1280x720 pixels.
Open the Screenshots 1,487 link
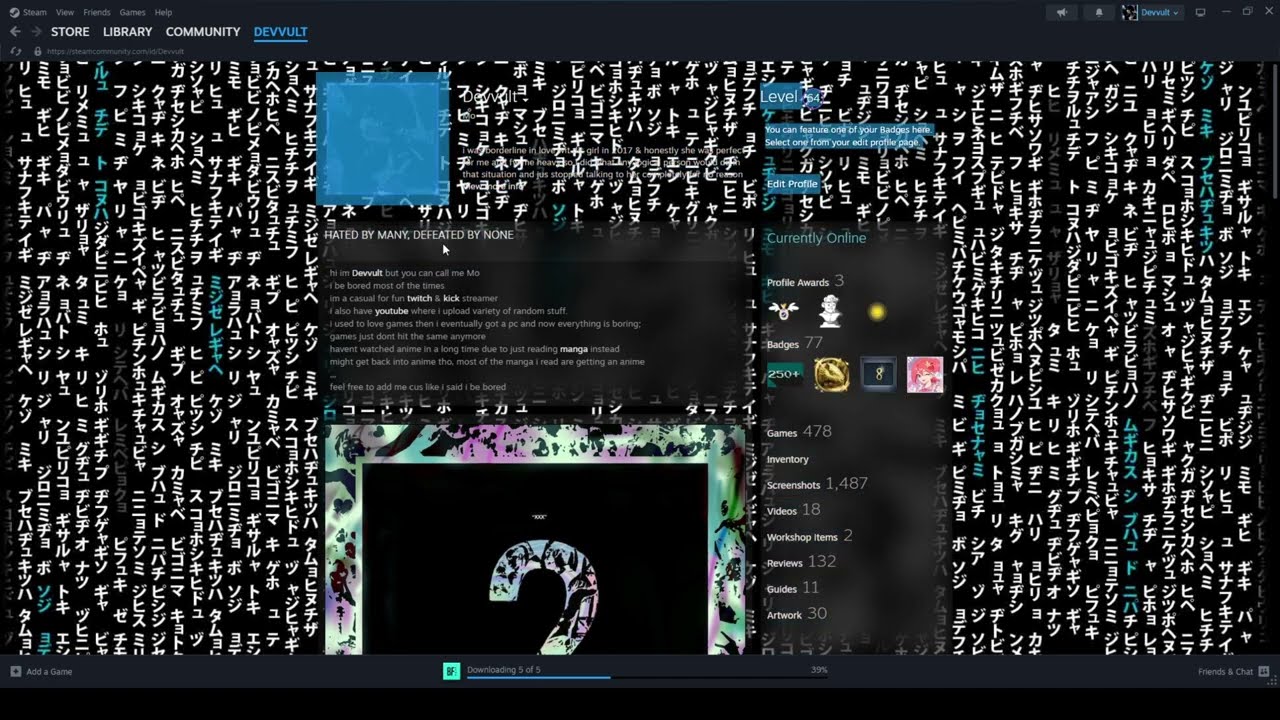click(x=817, y=484)
